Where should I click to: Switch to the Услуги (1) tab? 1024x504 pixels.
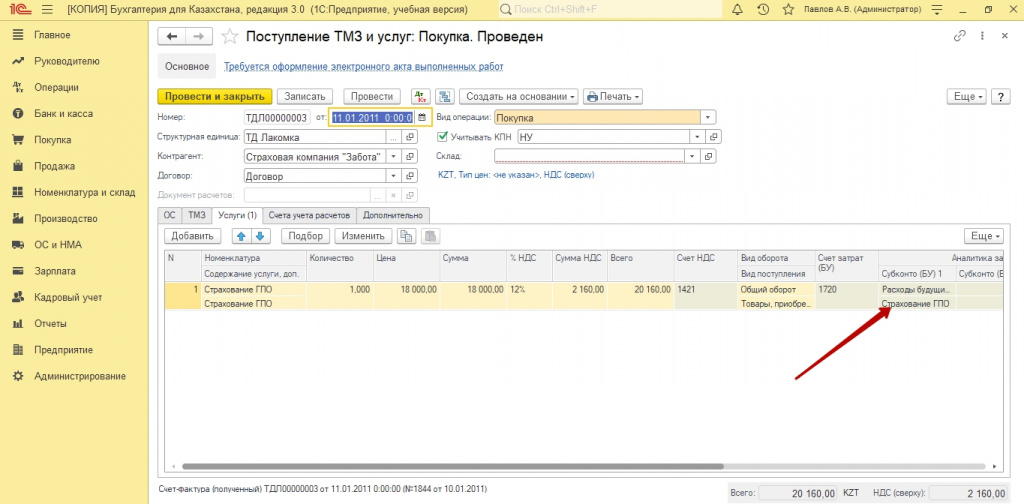pos(237,215)
